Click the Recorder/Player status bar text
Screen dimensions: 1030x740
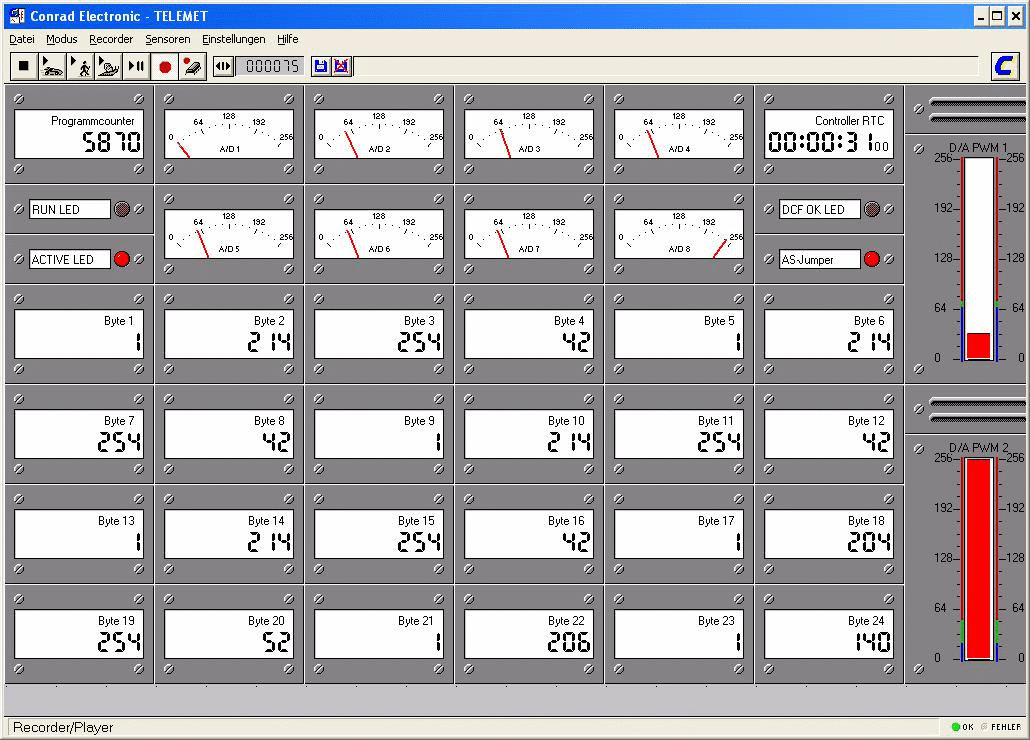coord(63,728)
